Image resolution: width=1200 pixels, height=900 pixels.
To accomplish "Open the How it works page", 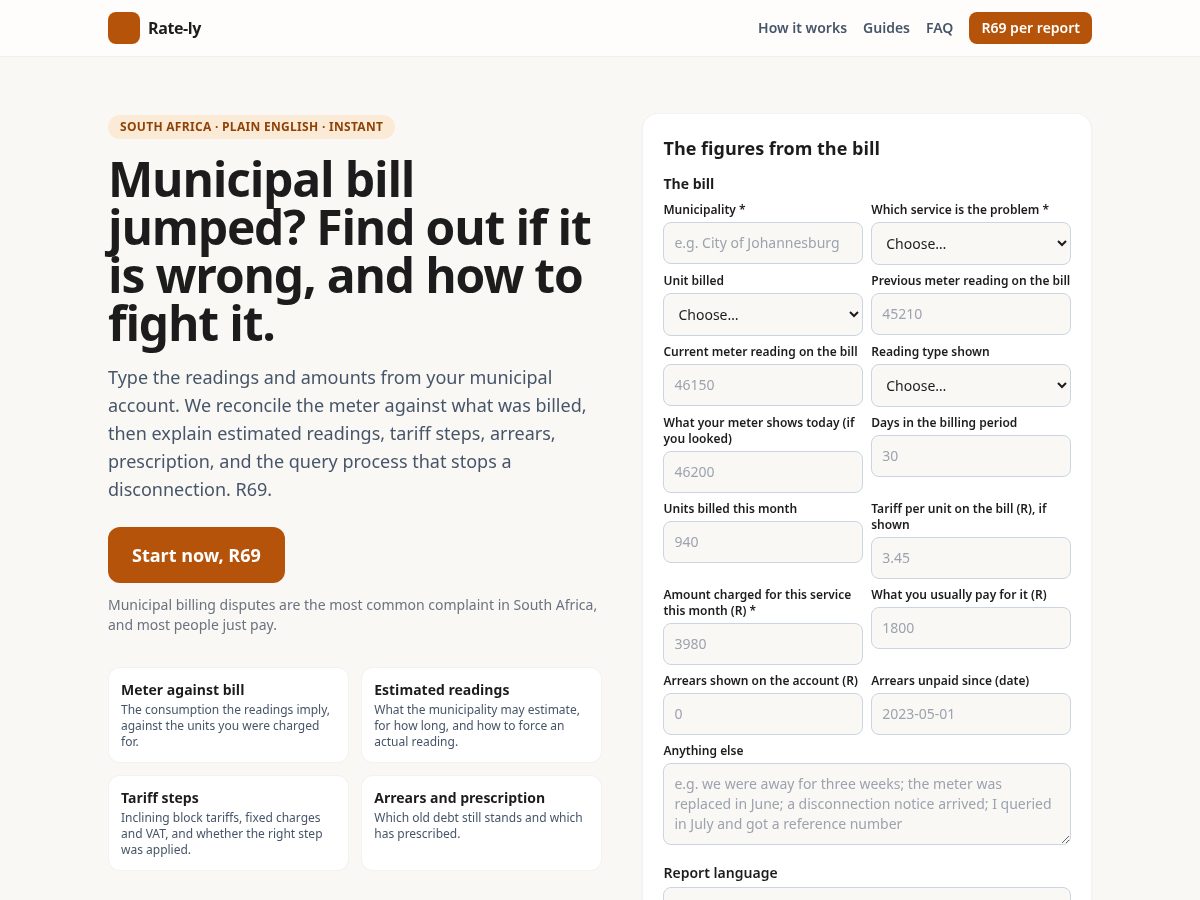I will (802, 28).
